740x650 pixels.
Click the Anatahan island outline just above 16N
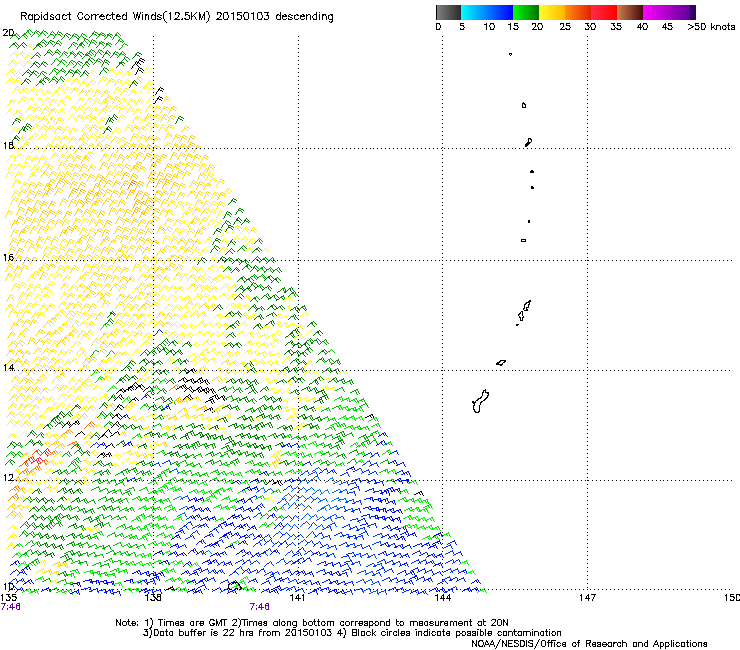point(523,240)
